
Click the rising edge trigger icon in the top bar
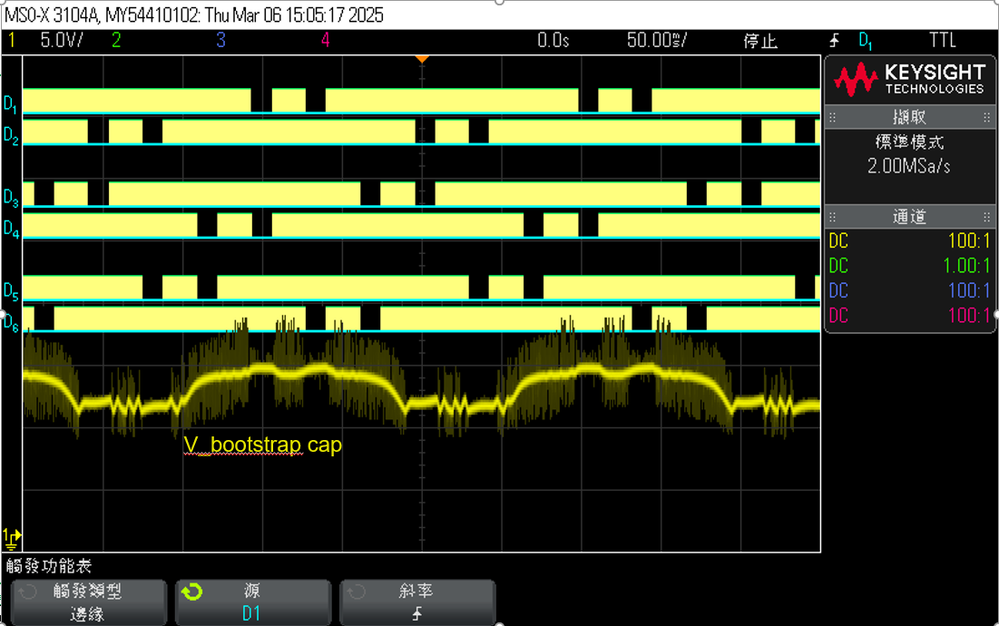point(834,41)
